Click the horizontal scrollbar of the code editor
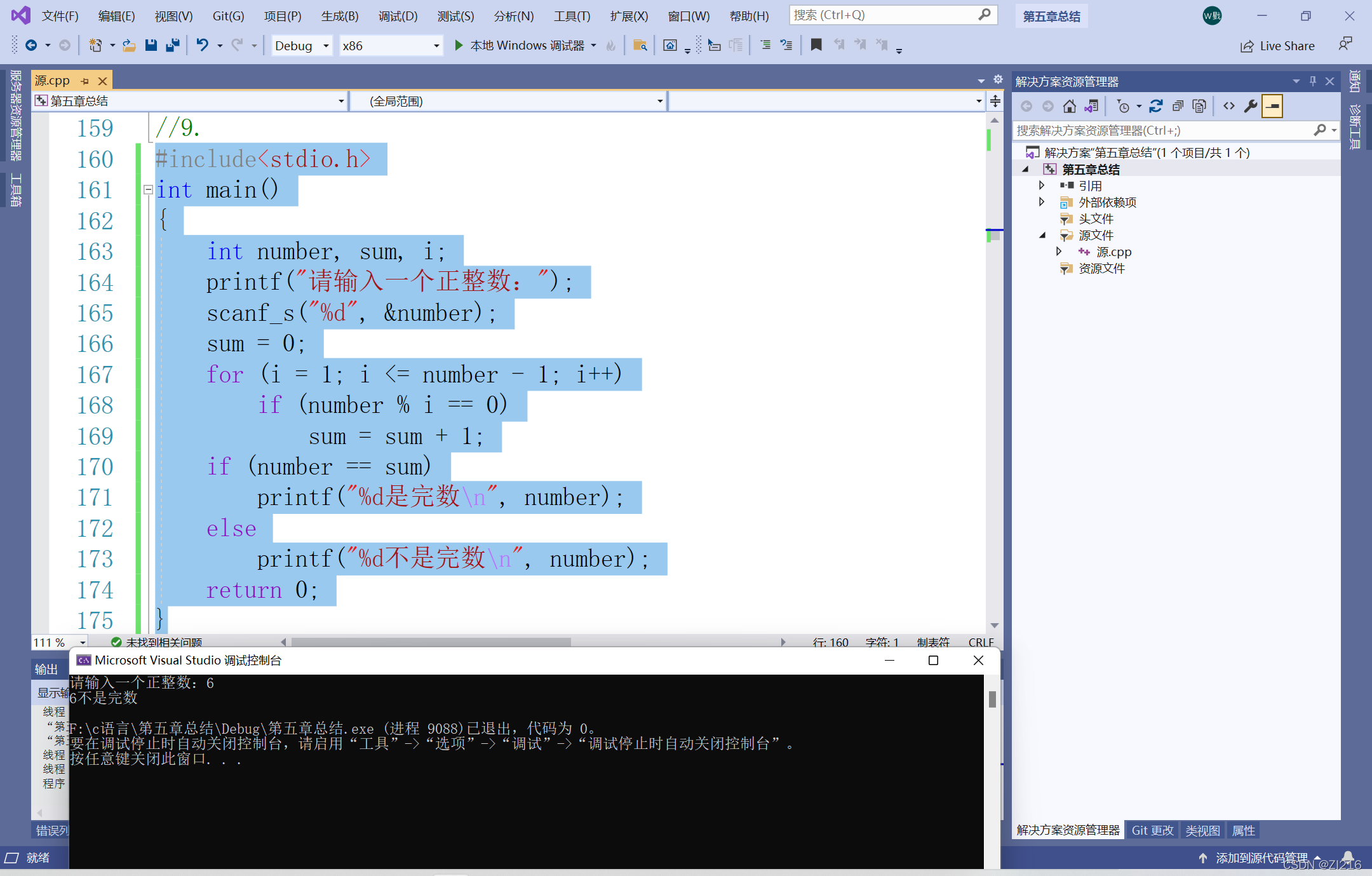The image size is (1372, 876). (x=431, y=642)
